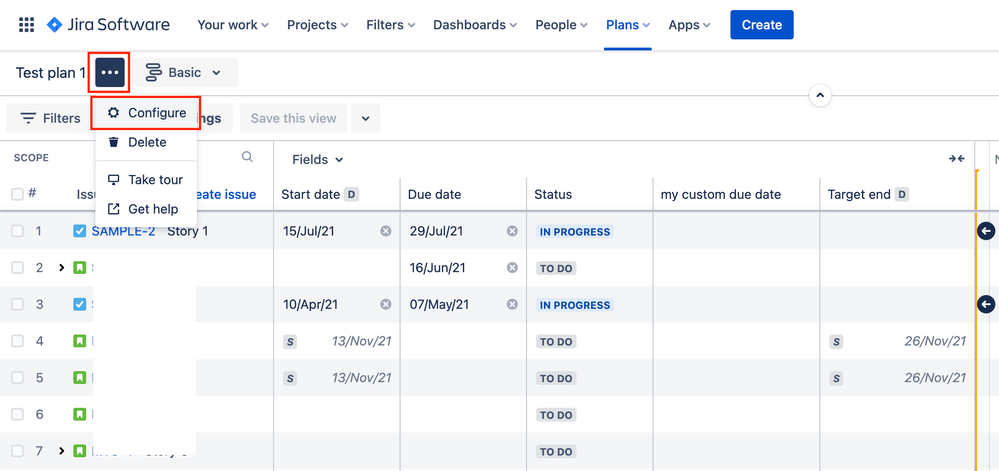Click the IN PROGRESS status in row 1
The width and height of the screenshot is (999, 471).
tap(575, 232)
